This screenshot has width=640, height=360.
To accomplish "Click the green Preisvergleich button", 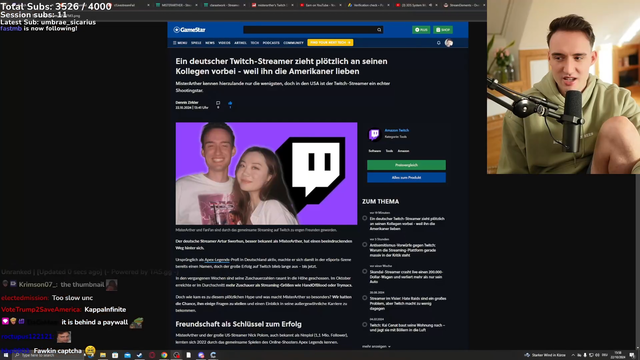I will click(x=406, y=165).
